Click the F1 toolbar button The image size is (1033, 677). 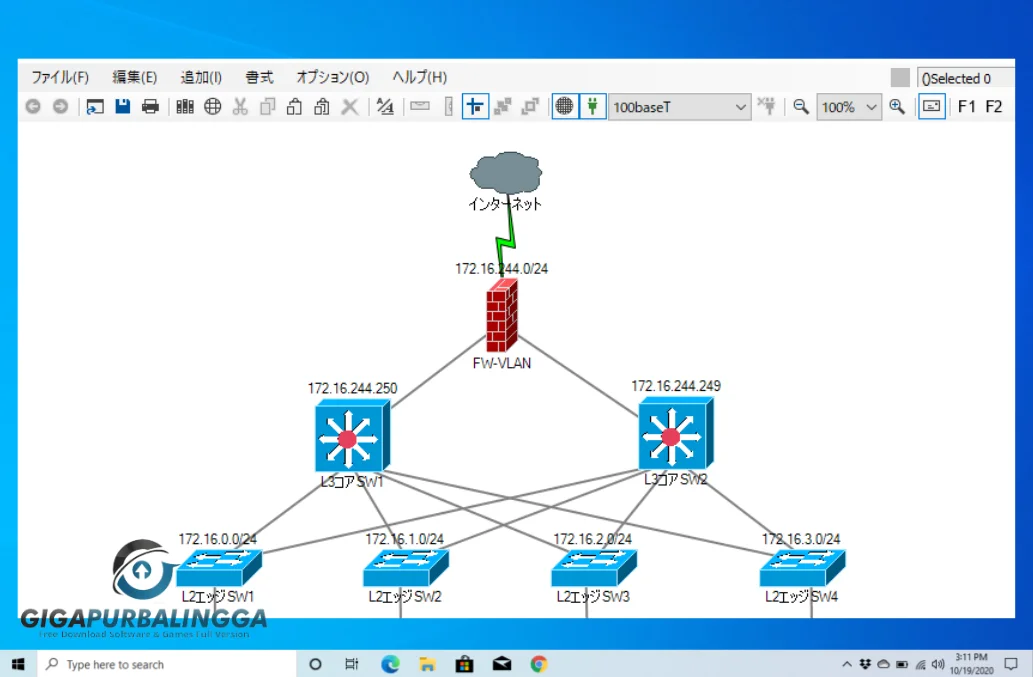click(x=966, y=107)
